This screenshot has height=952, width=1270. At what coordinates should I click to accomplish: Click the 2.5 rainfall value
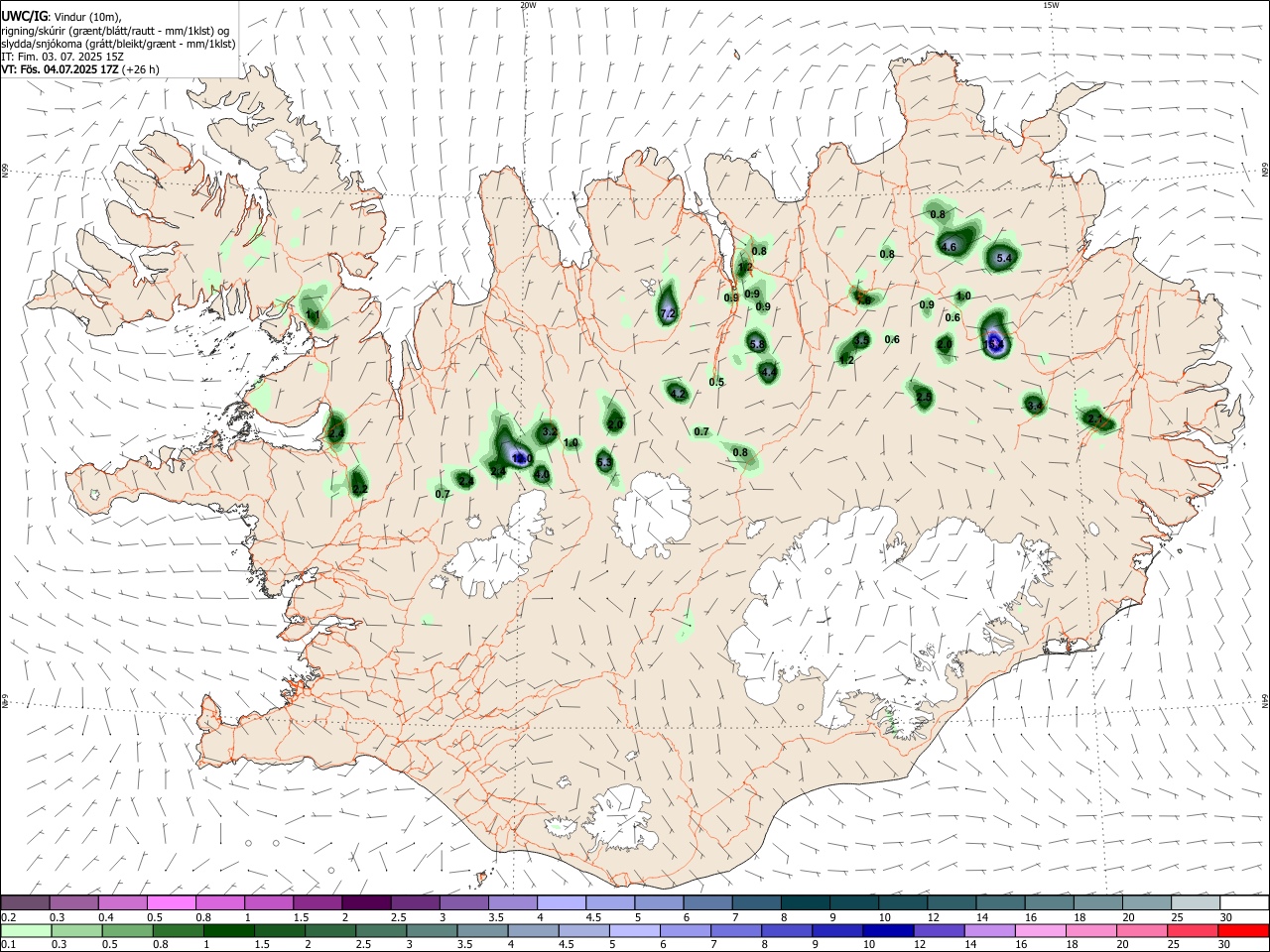tap(924, 397)
